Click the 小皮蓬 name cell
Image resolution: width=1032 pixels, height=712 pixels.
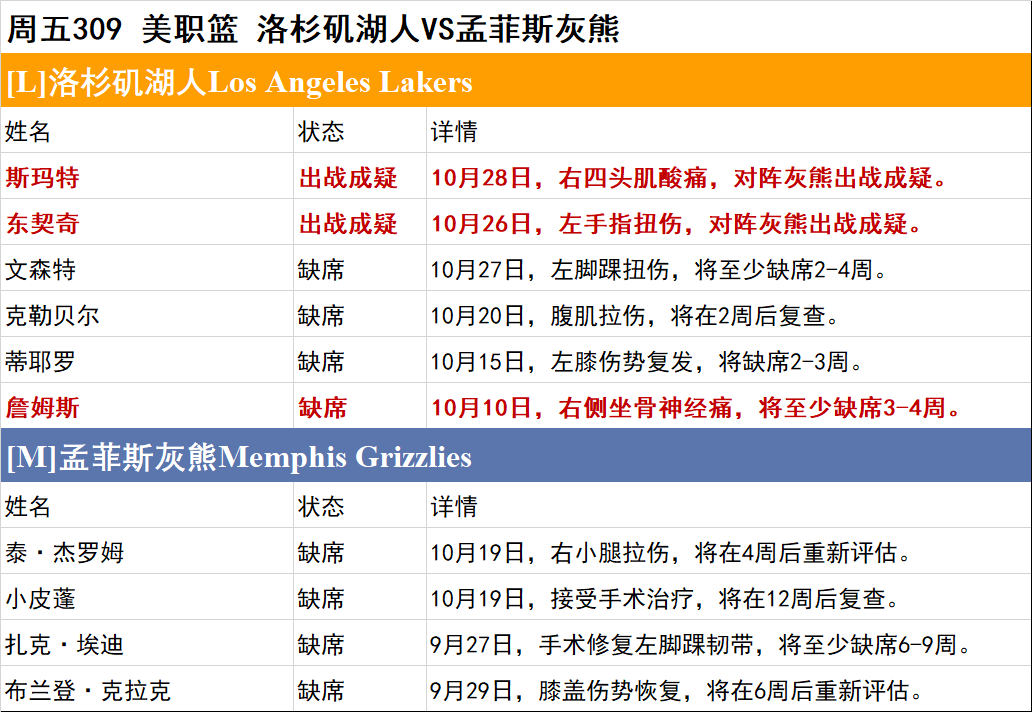click(41, 599)
